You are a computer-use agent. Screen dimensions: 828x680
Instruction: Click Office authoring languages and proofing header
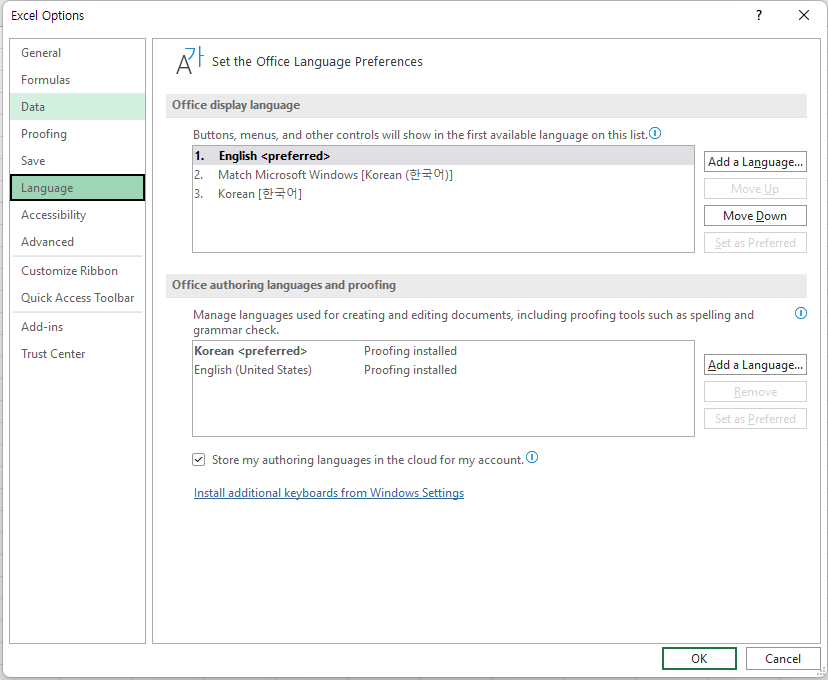click(x=486, y=286)
